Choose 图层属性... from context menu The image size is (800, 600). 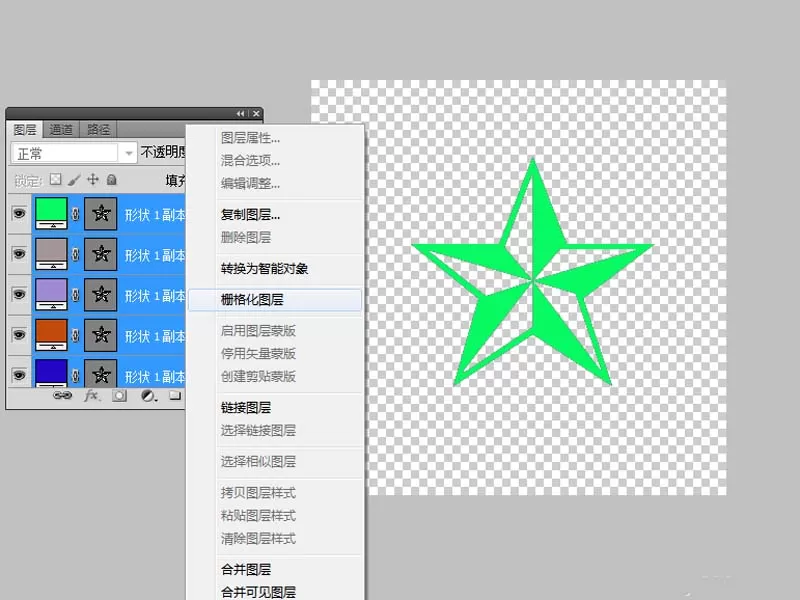point(275,138)
